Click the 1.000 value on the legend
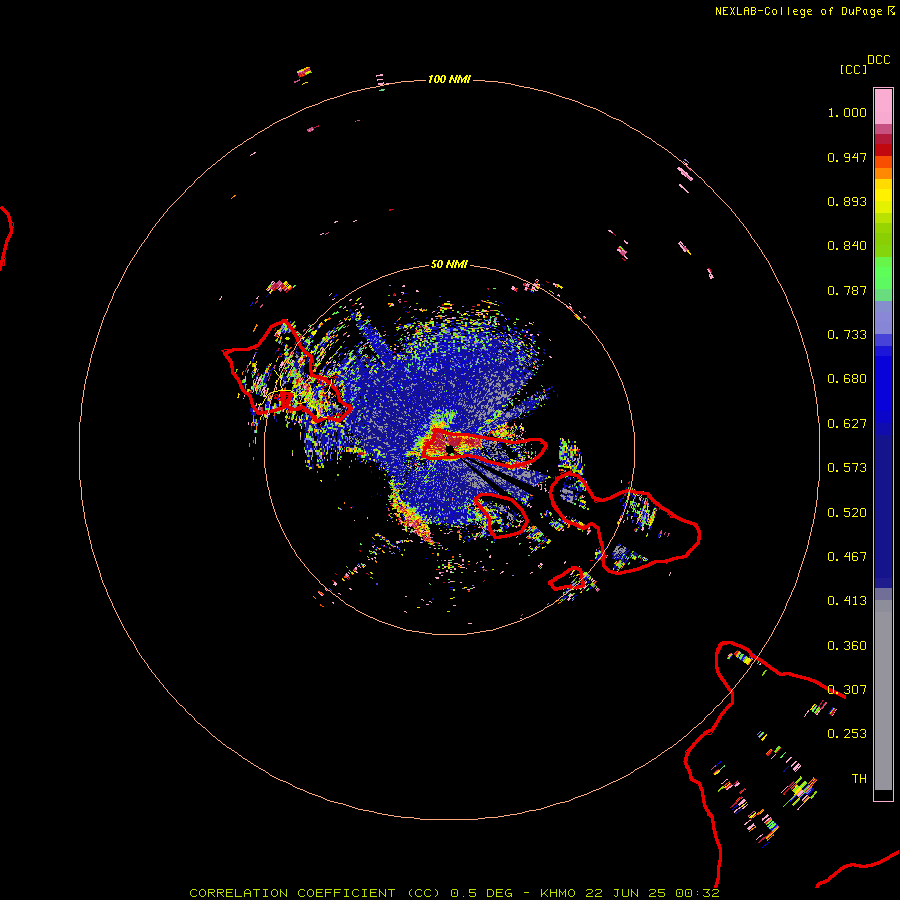The width and height of the screenshot is (900, 900). 847,112
